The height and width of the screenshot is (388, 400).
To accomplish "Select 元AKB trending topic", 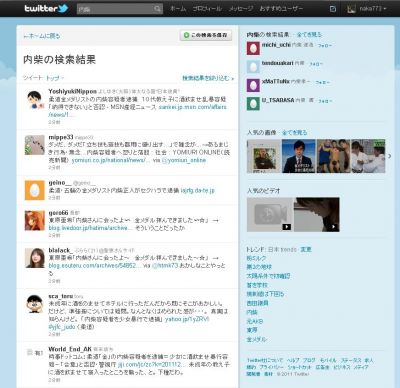I will (x=255, y=321).
